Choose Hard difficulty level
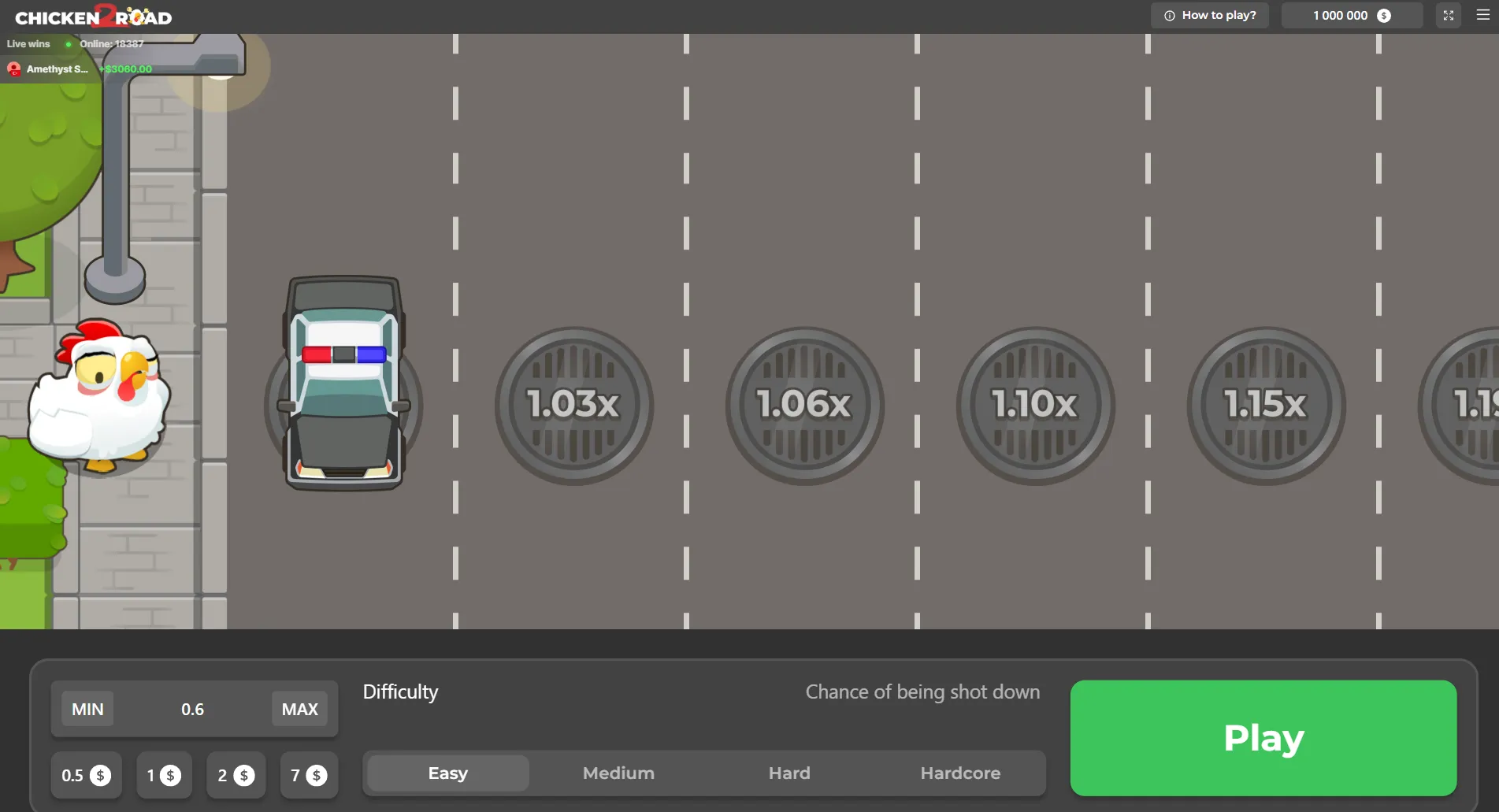Screen dimensions: 1499x812 pos(789,773)
